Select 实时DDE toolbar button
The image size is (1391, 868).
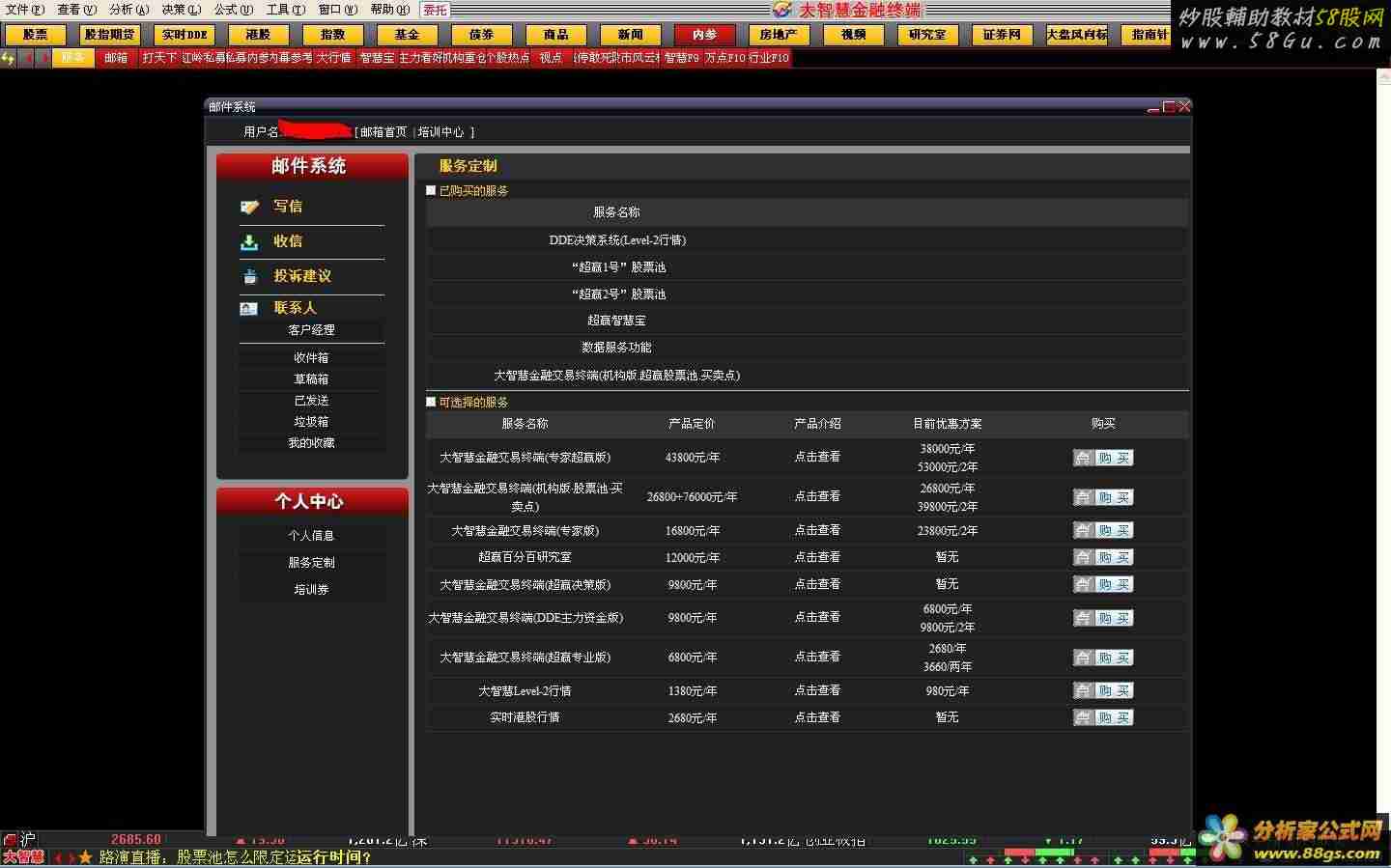pyautogui.click(x=185, y=35)
